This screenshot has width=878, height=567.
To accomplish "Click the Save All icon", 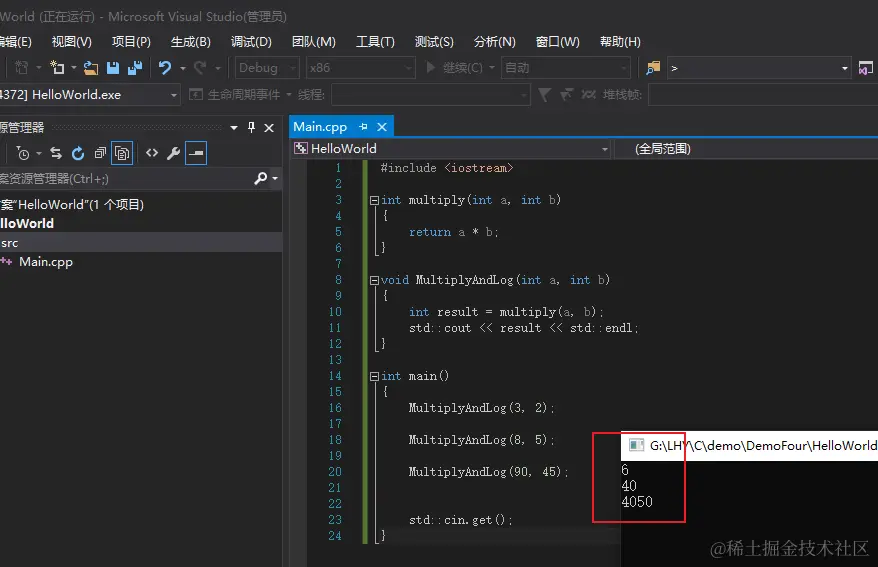I will point(135,68).
